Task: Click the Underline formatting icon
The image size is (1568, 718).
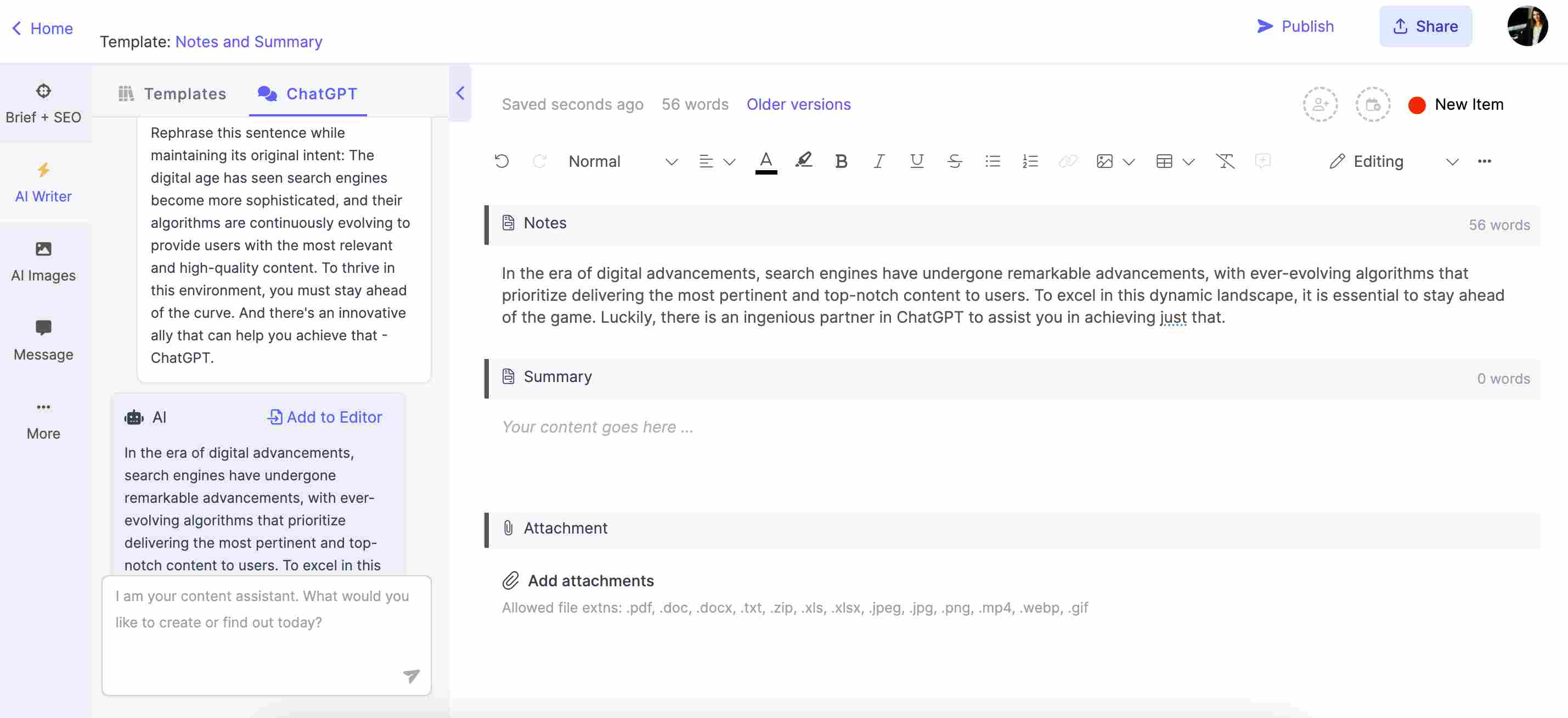Action: (x=915, y=160)
